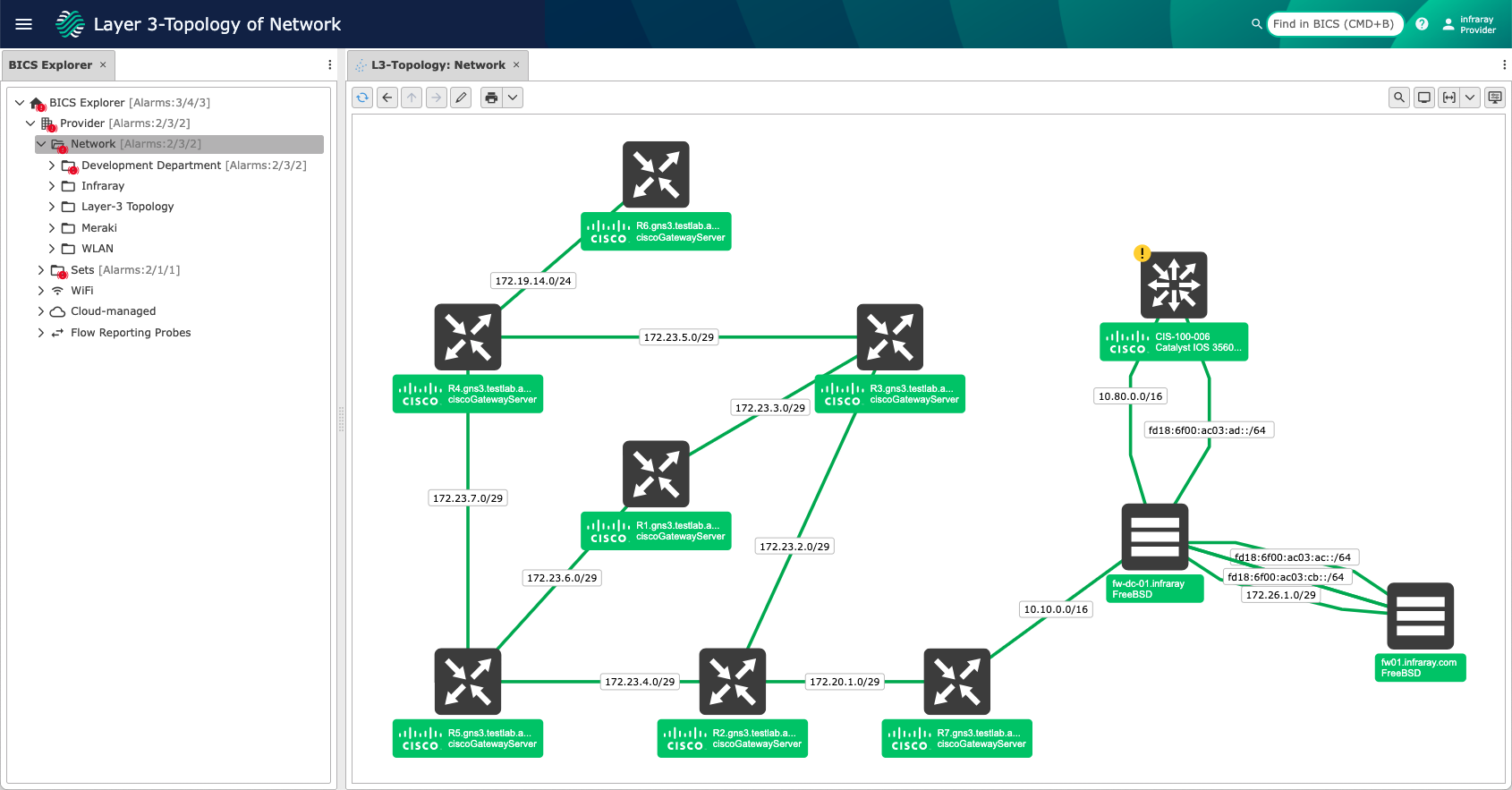Open the fit options dropdown arrow

1470,98
